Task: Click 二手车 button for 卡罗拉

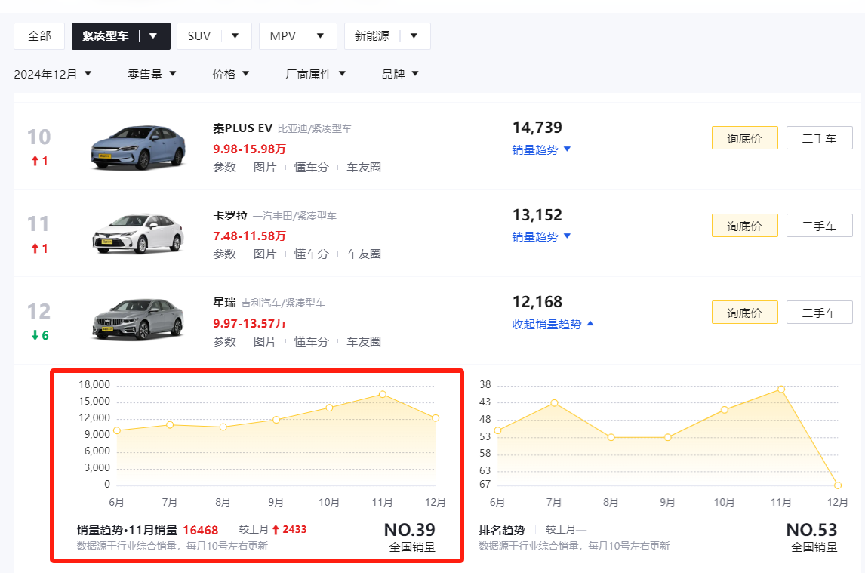Action: pyautogui.click(x=819, y=226)
